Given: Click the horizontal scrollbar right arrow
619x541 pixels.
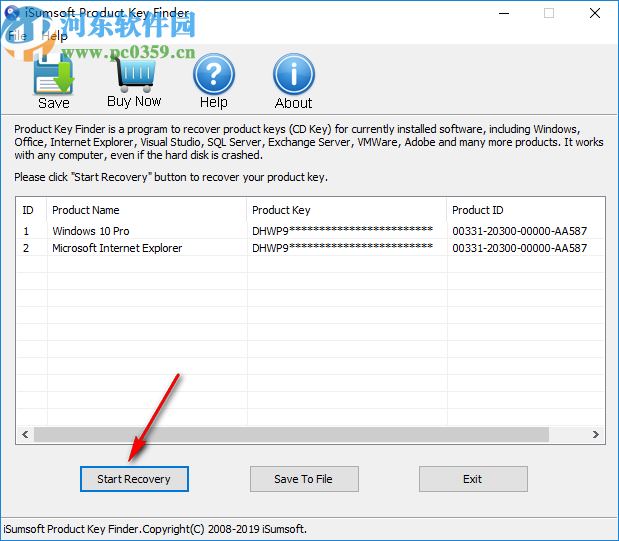Looking at the screenshot, I should pyautogui.click(x=596, y=434).
